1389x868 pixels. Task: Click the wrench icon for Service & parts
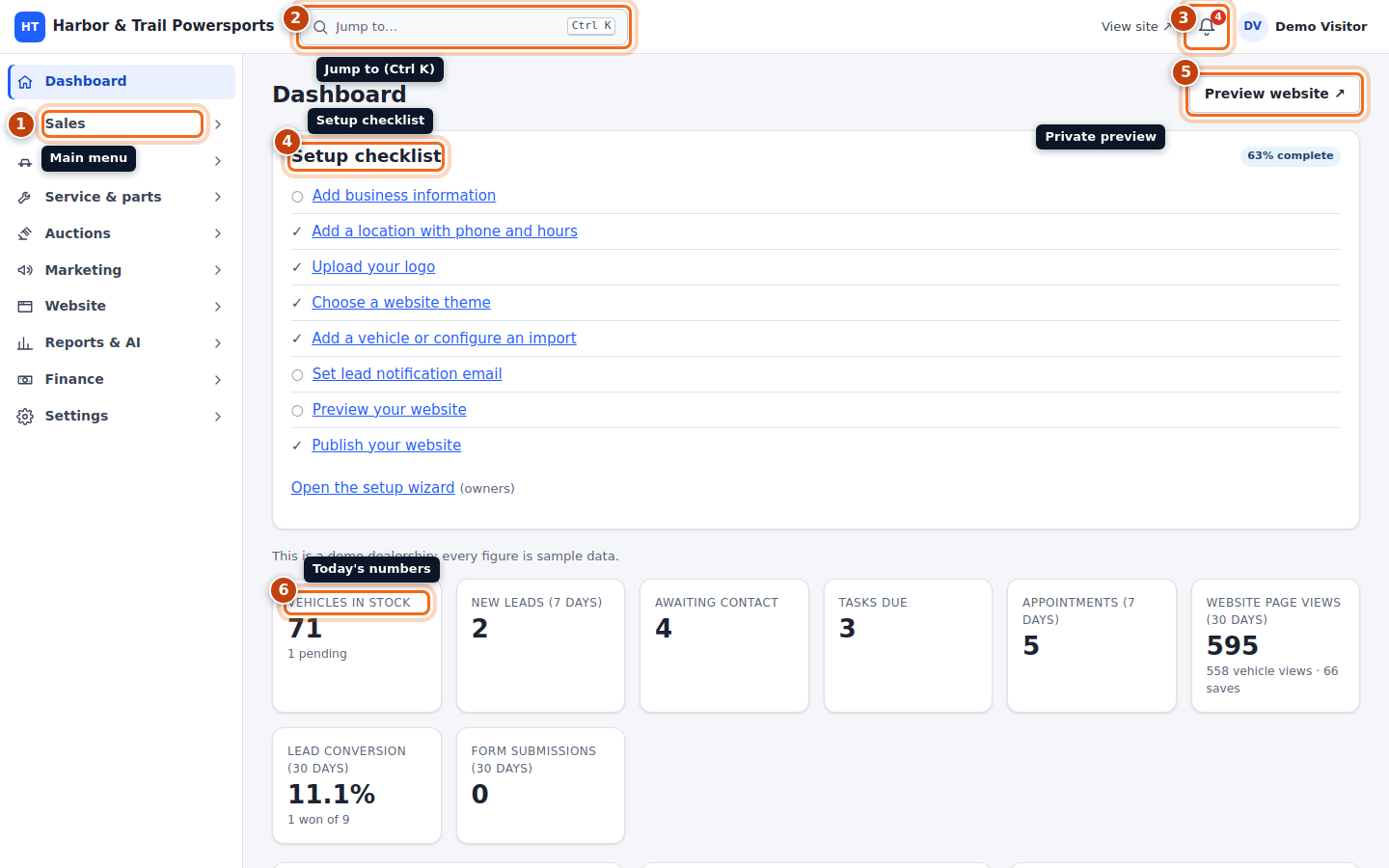25,197
